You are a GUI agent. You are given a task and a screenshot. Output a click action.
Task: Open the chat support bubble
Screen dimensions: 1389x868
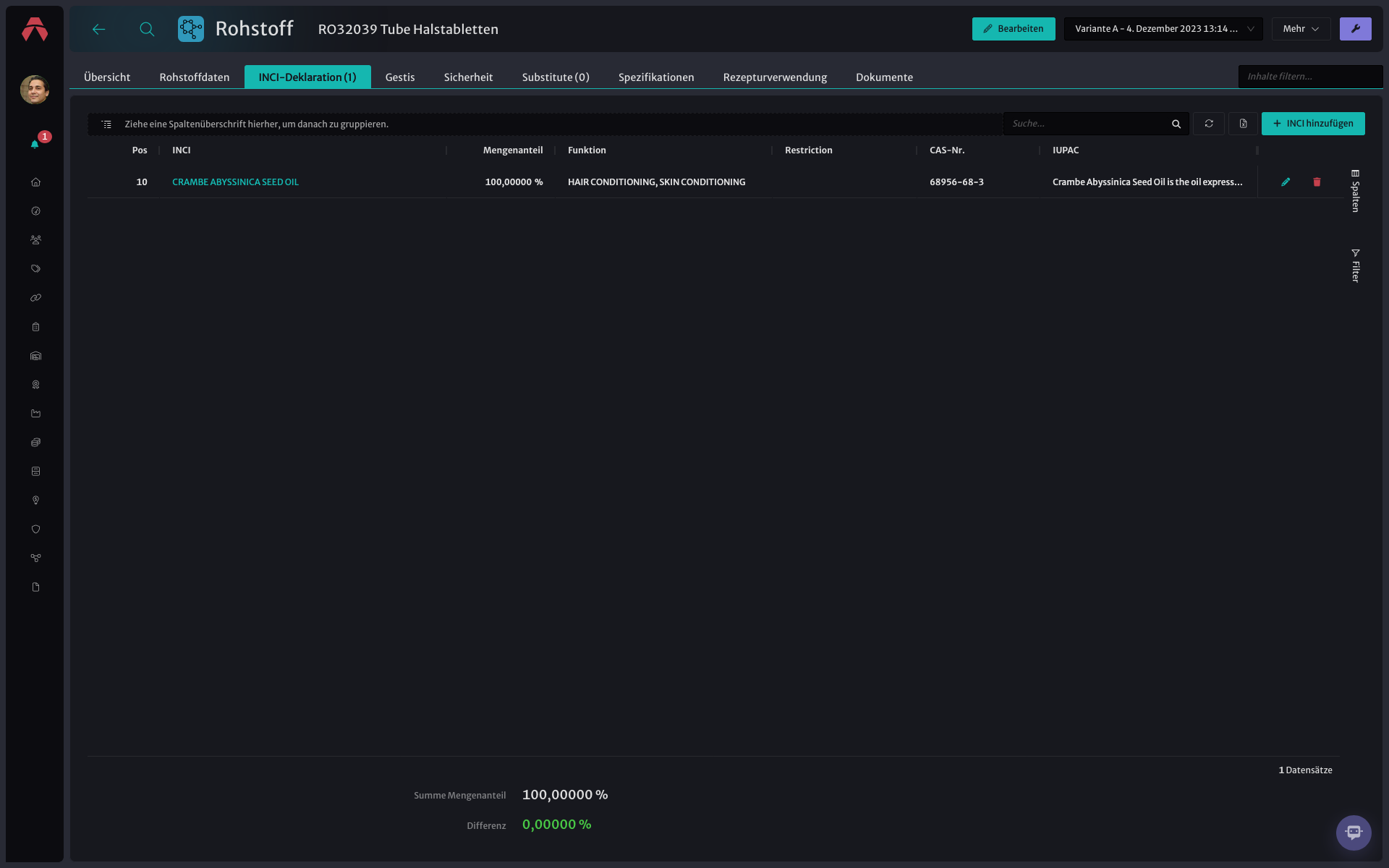pos(1354,833)
